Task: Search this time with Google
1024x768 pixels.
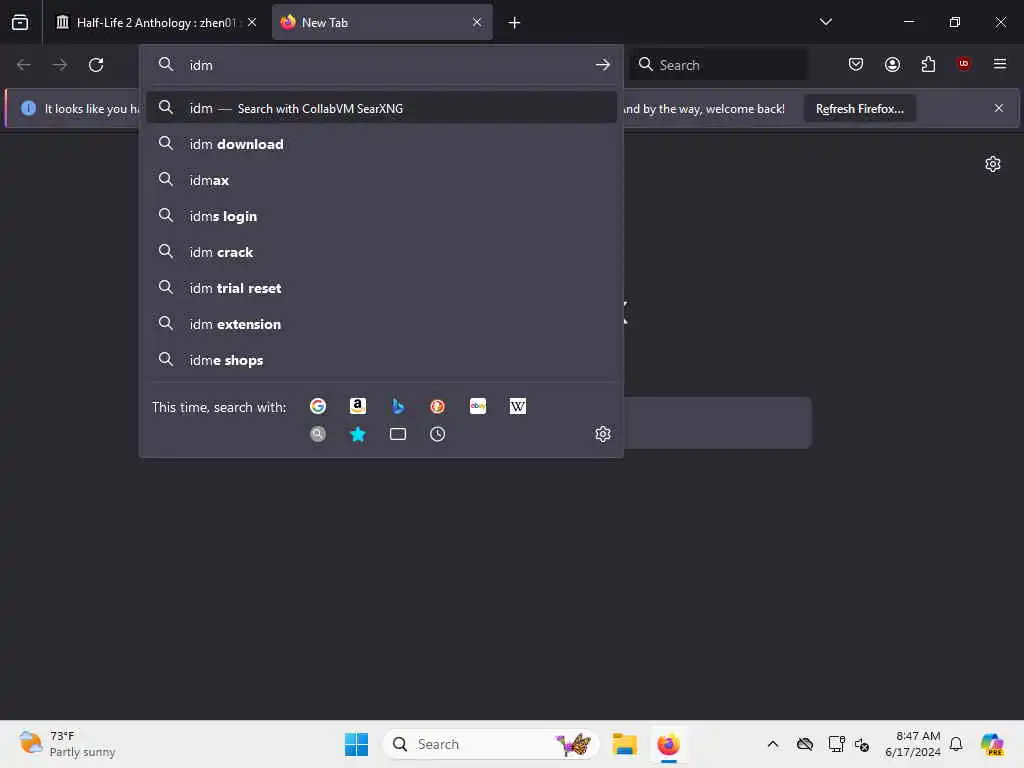Action: [318, 406]
